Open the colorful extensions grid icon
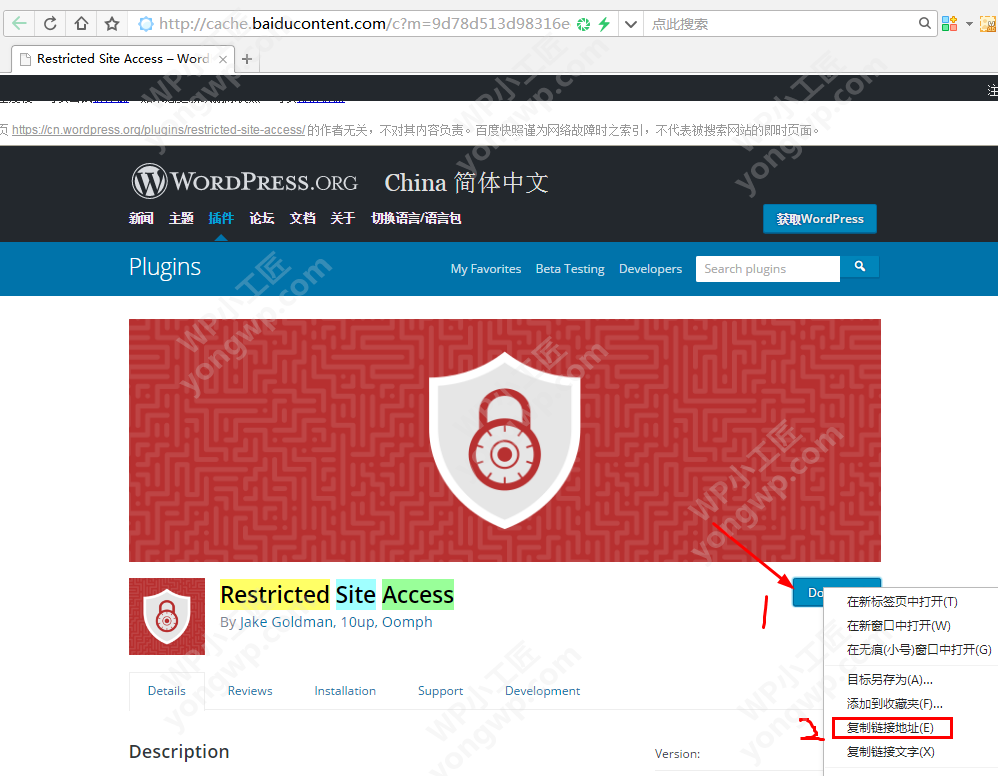The height and width of the screenshot is (776, 998). [x=950, y=24]
